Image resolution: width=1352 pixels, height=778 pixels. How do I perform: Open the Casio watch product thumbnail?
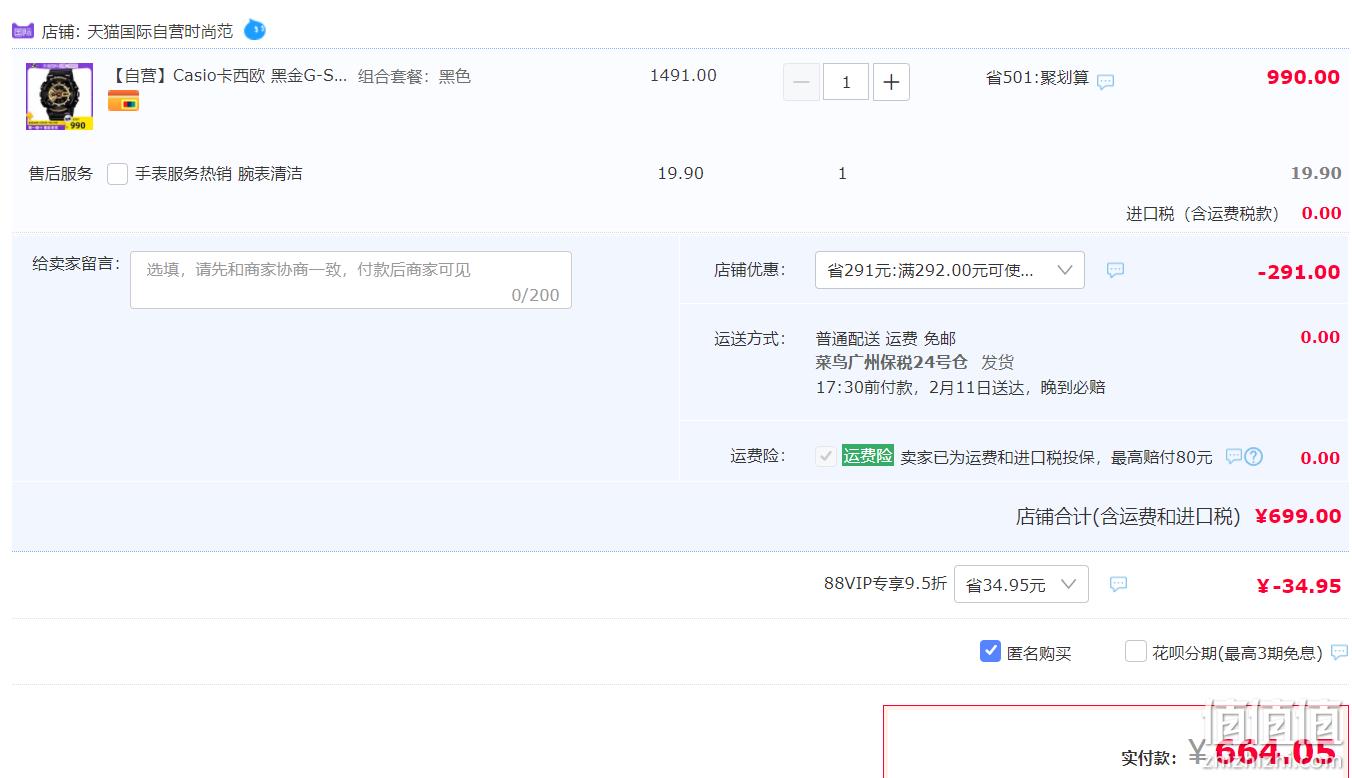click(x=59, y=97)
